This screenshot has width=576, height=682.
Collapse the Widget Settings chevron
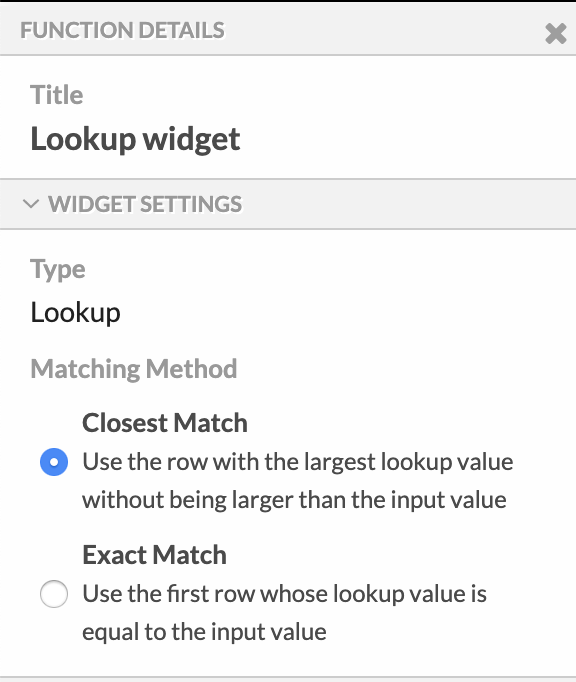31,204
